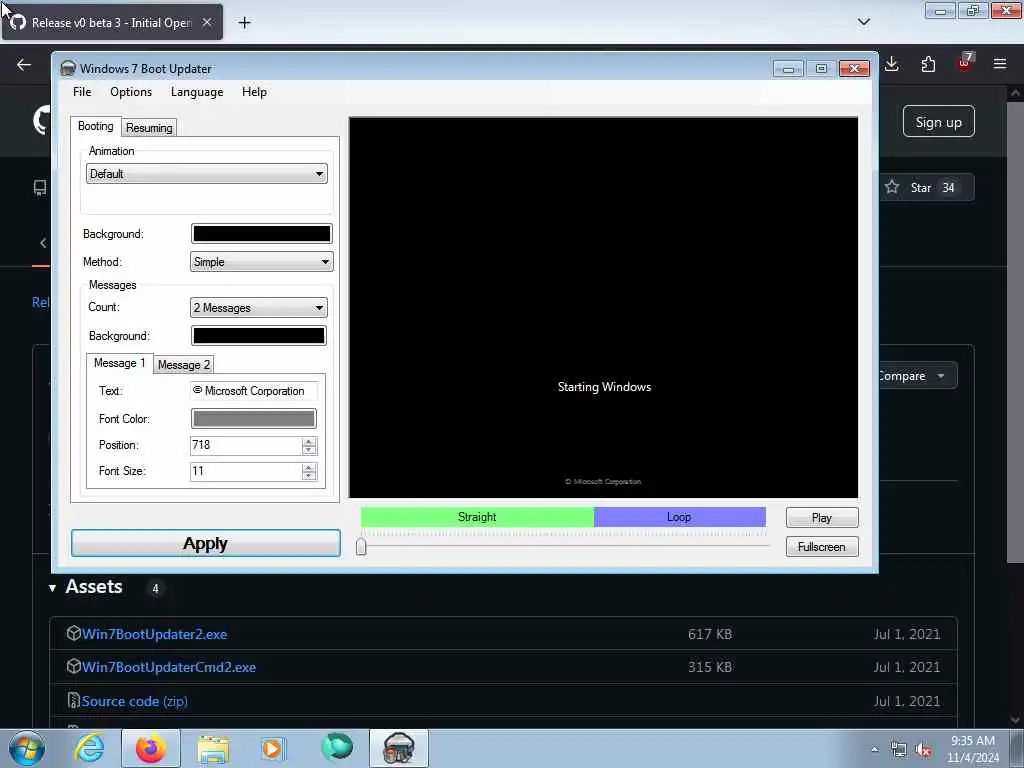
Task: Switch to the Booting tab
Action: point(95,126)
